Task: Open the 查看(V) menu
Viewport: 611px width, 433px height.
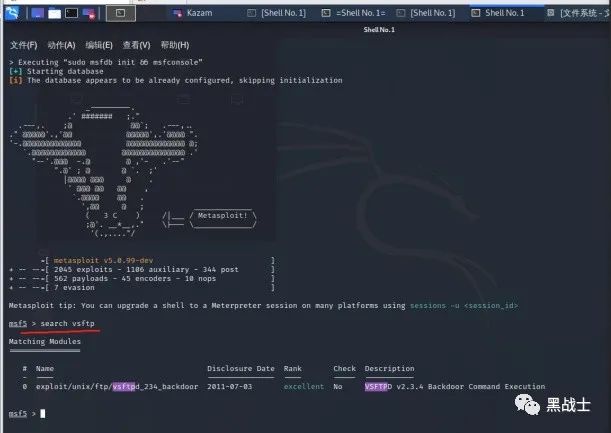Action: click(136, 45)
